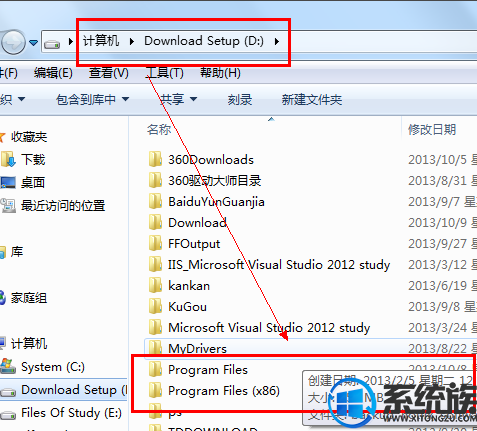Screen dimensions: 477x431
Task: Select the BaiduYunGuanjia folder name
Action: [217, 202]
